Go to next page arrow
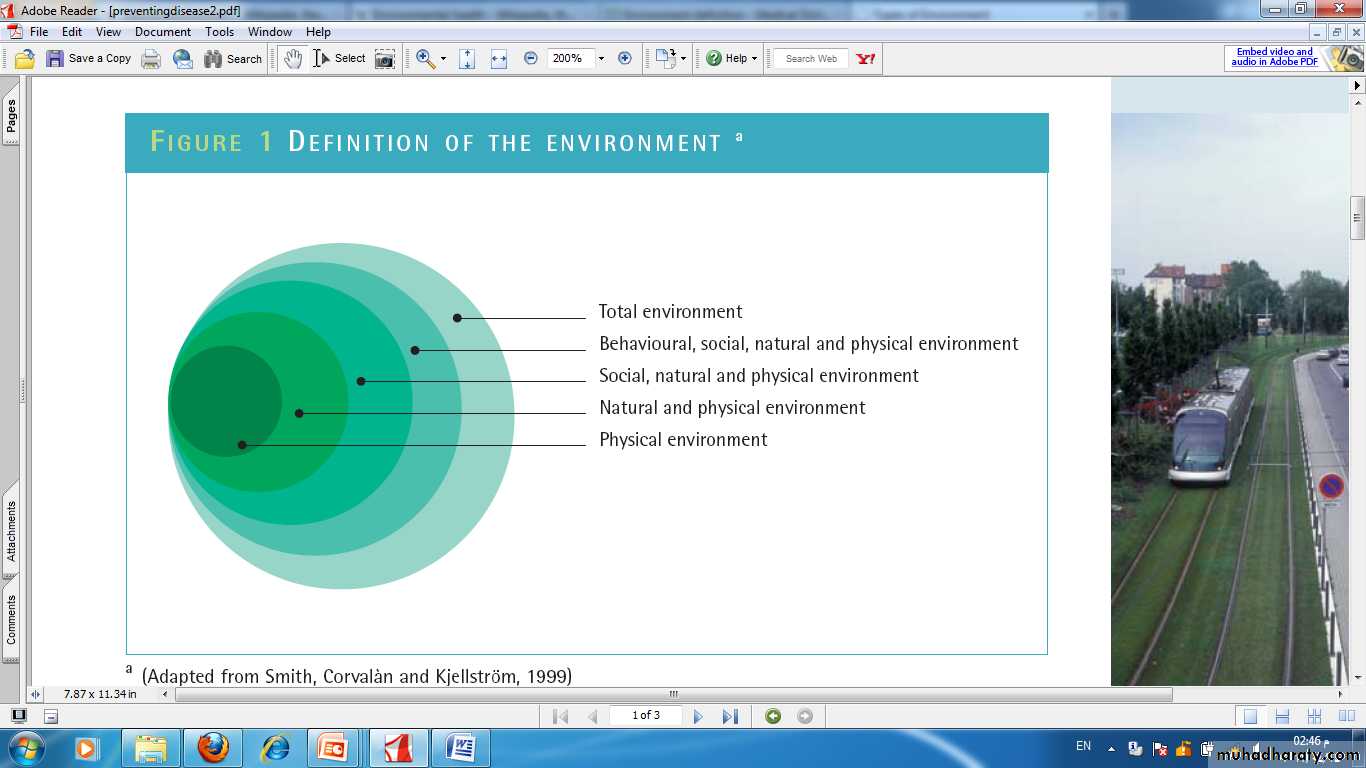The width and height of the screenshot is (1366, 768). coord(698,716)
